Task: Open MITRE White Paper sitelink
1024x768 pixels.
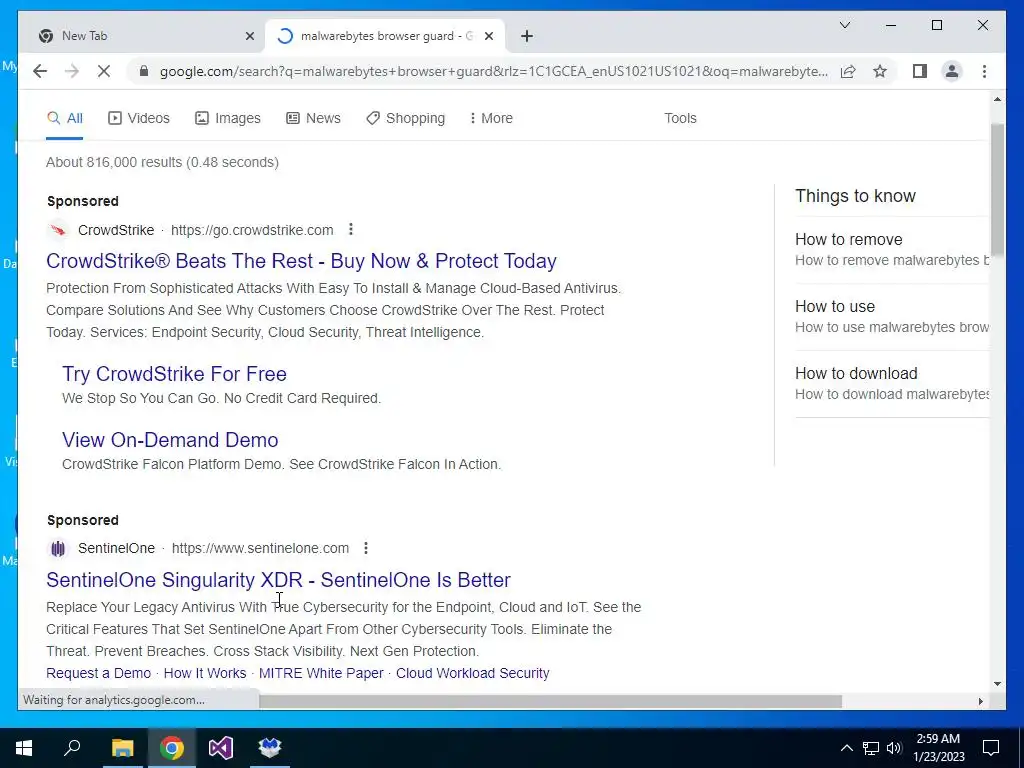Action: (321, 673)
